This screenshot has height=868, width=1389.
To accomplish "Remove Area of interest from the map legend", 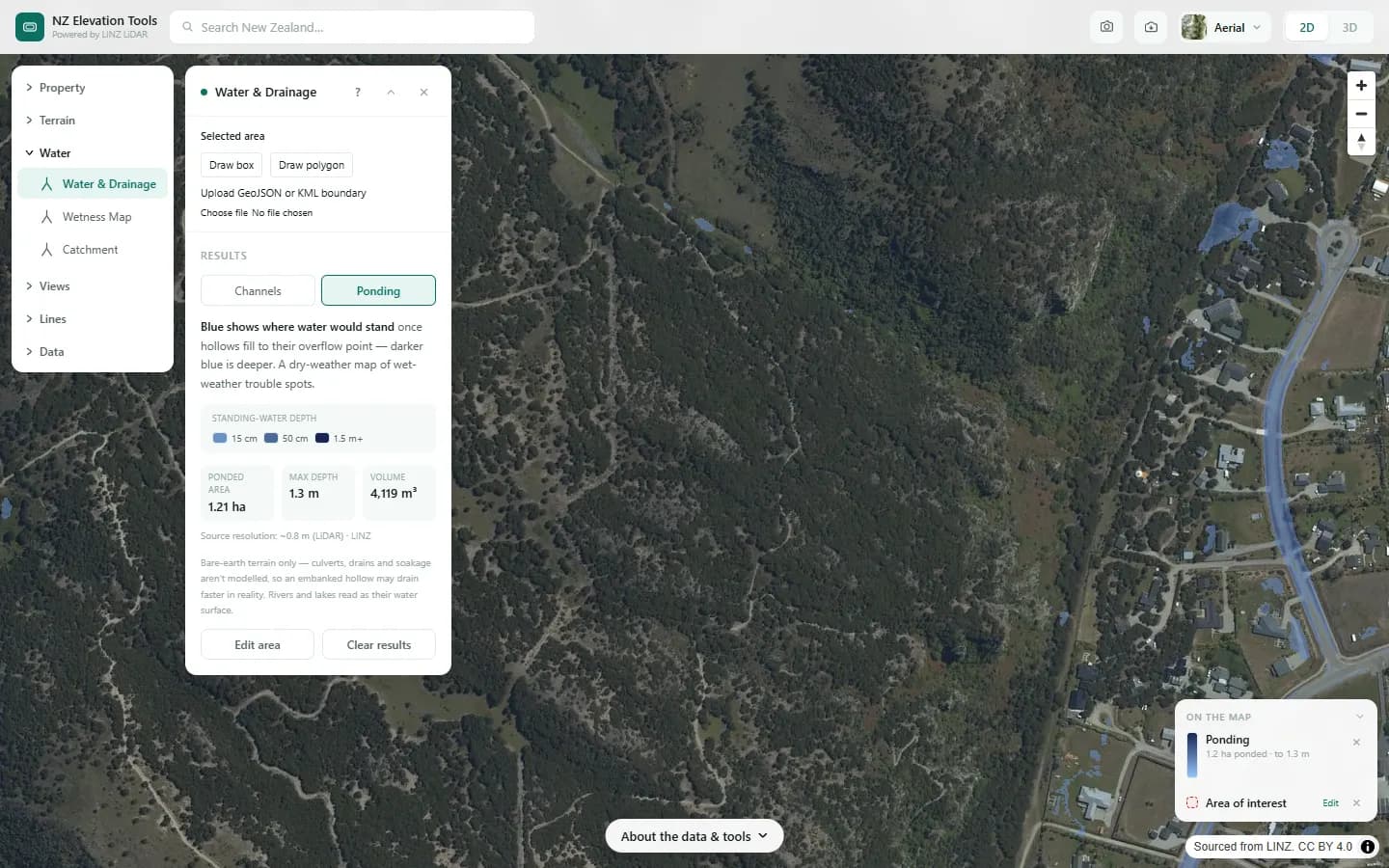I will pyautogui.click(x=1356, y=803).
